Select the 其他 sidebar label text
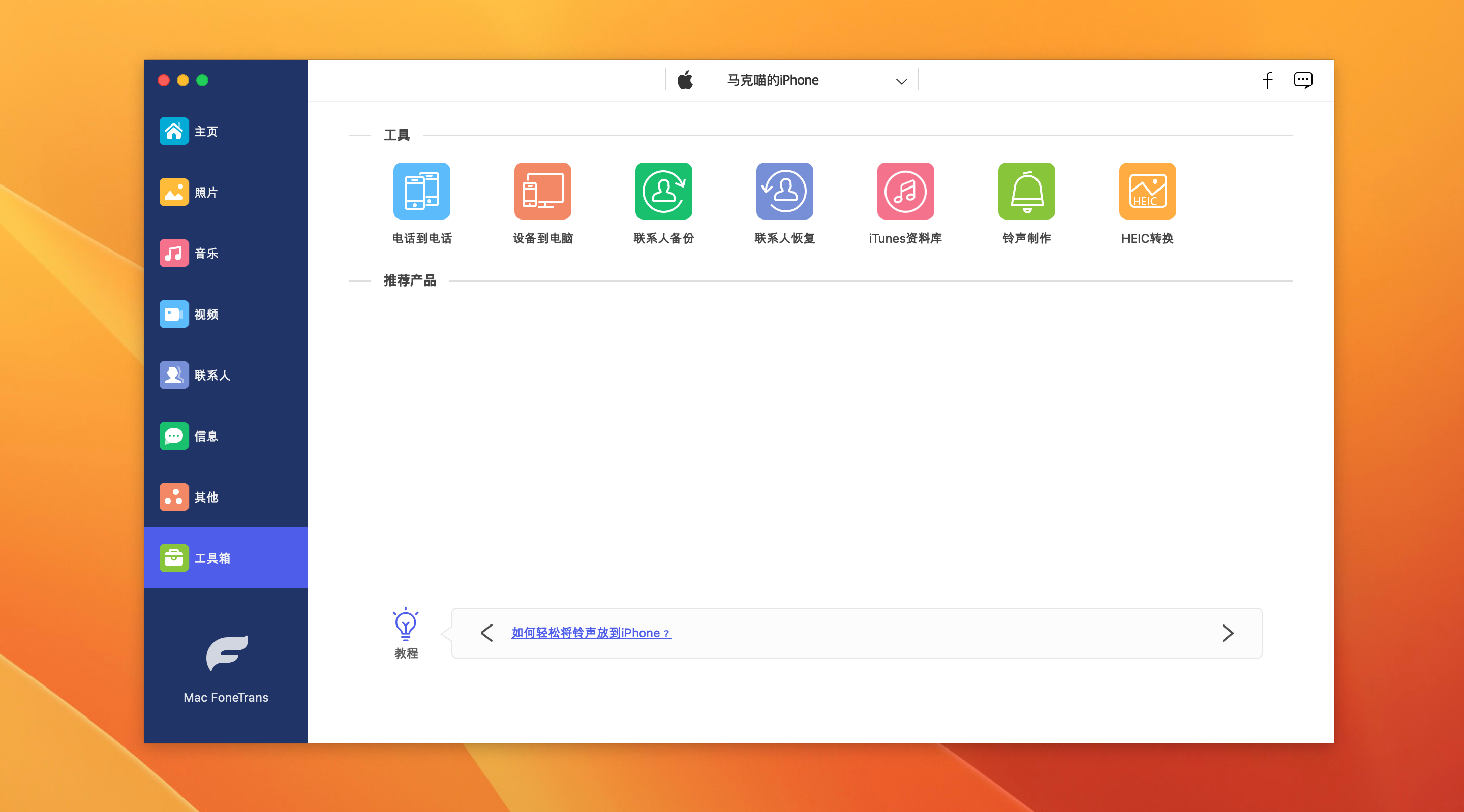The image size is (1464, 812). point(206,496)
